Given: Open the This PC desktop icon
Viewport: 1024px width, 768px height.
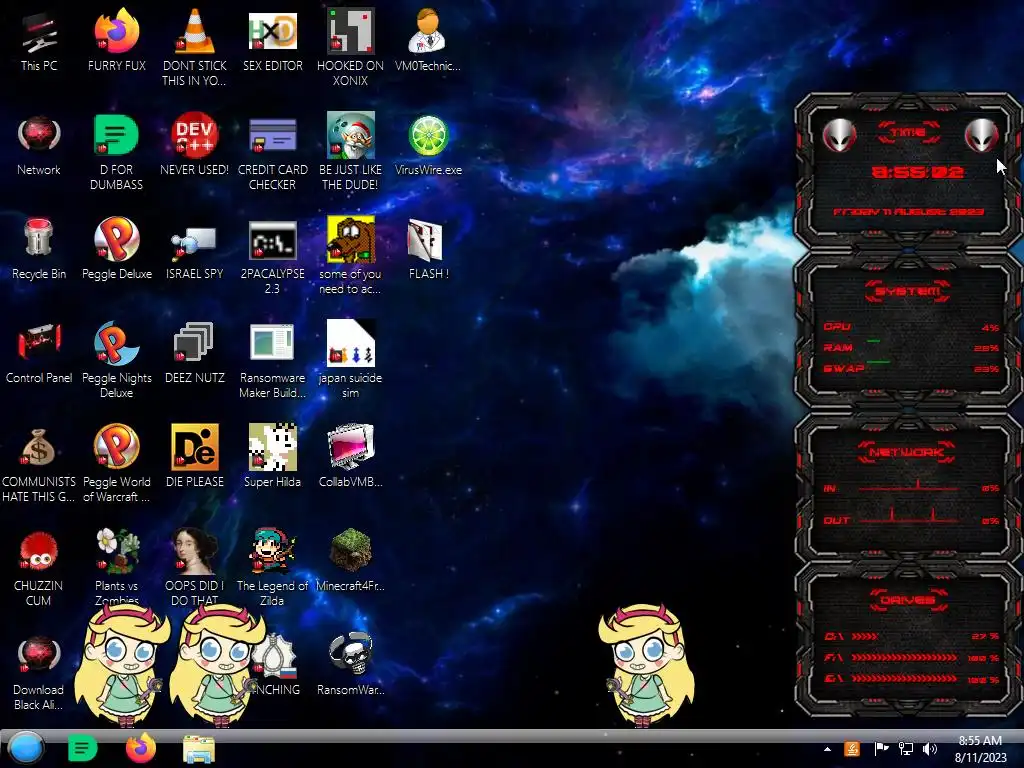Looking at the screenshot, I should (x=39, y=39).
